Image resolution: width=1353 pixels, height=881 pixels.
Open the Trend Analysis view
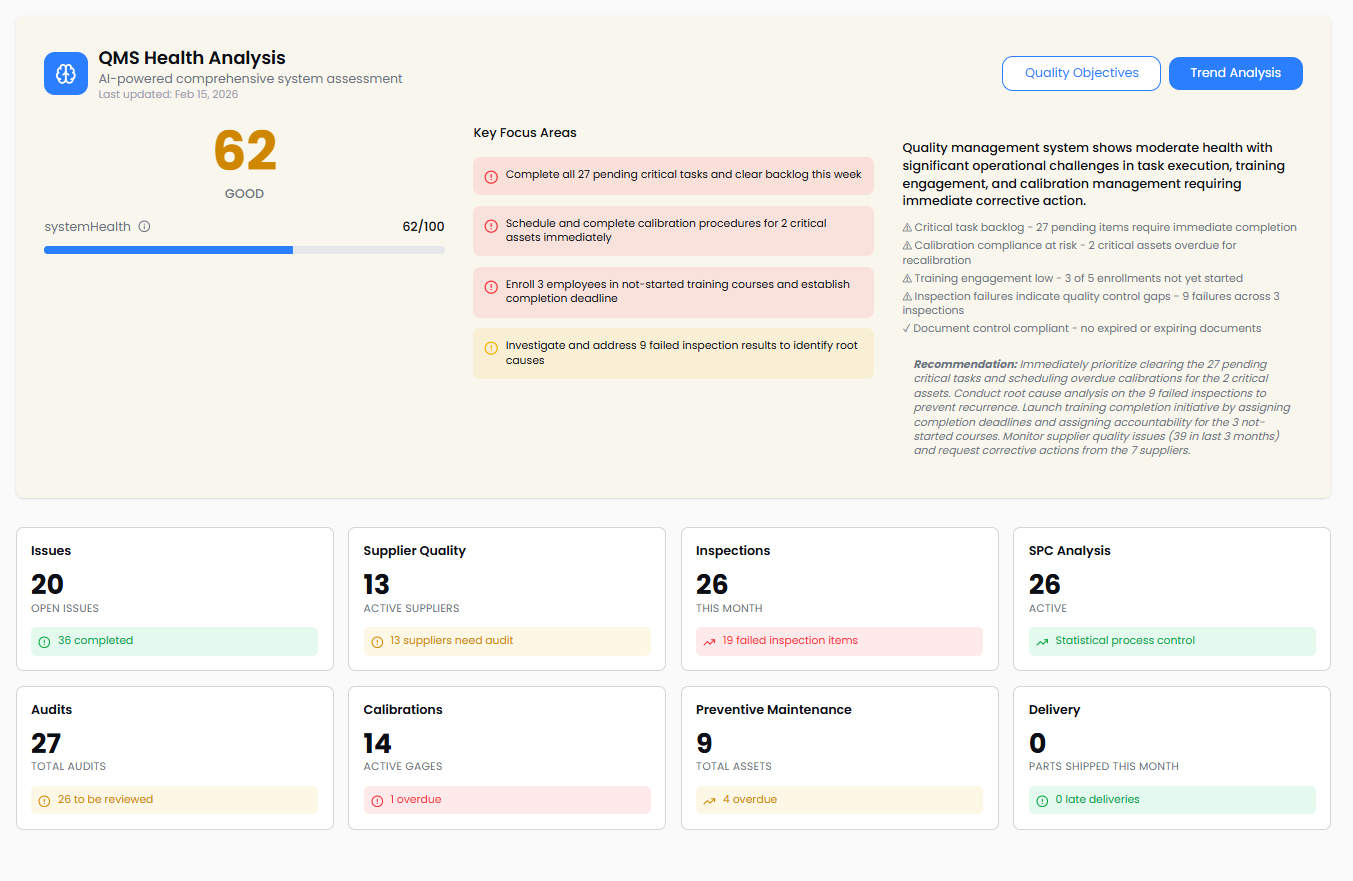point(1235,73)
